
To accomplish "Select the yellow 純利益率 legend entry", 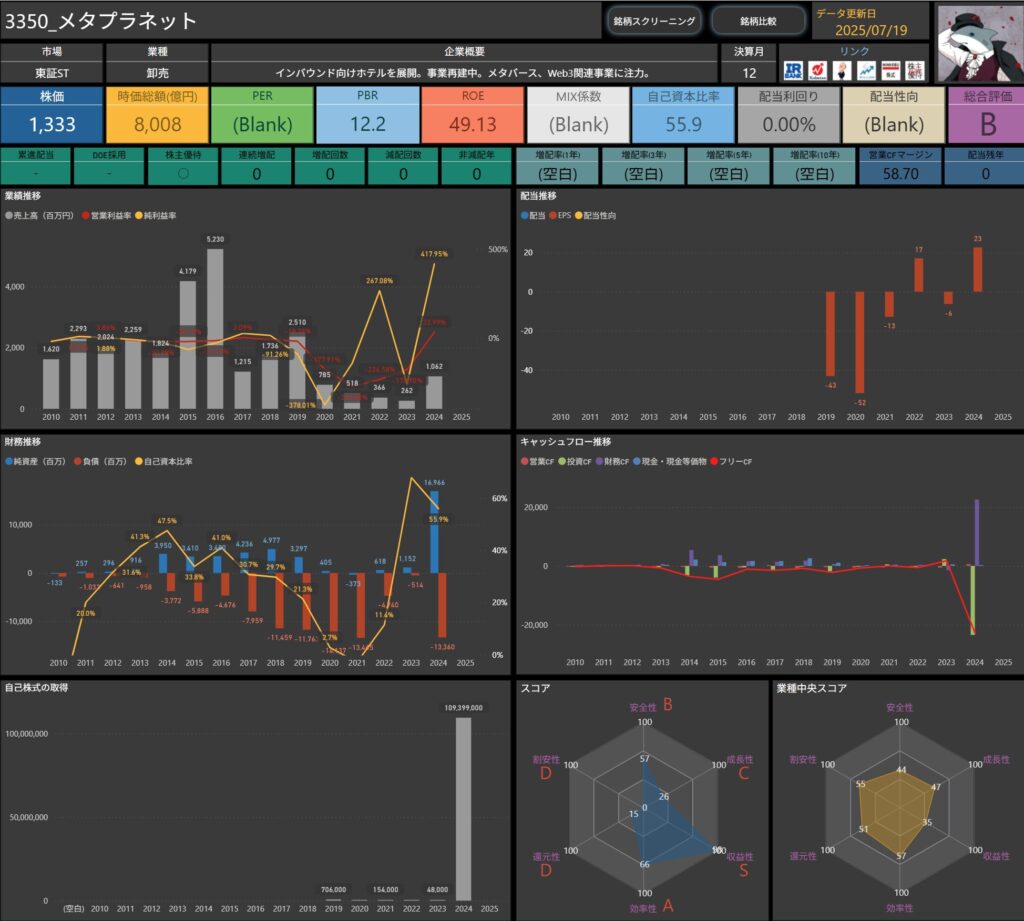I will (155, 216).
